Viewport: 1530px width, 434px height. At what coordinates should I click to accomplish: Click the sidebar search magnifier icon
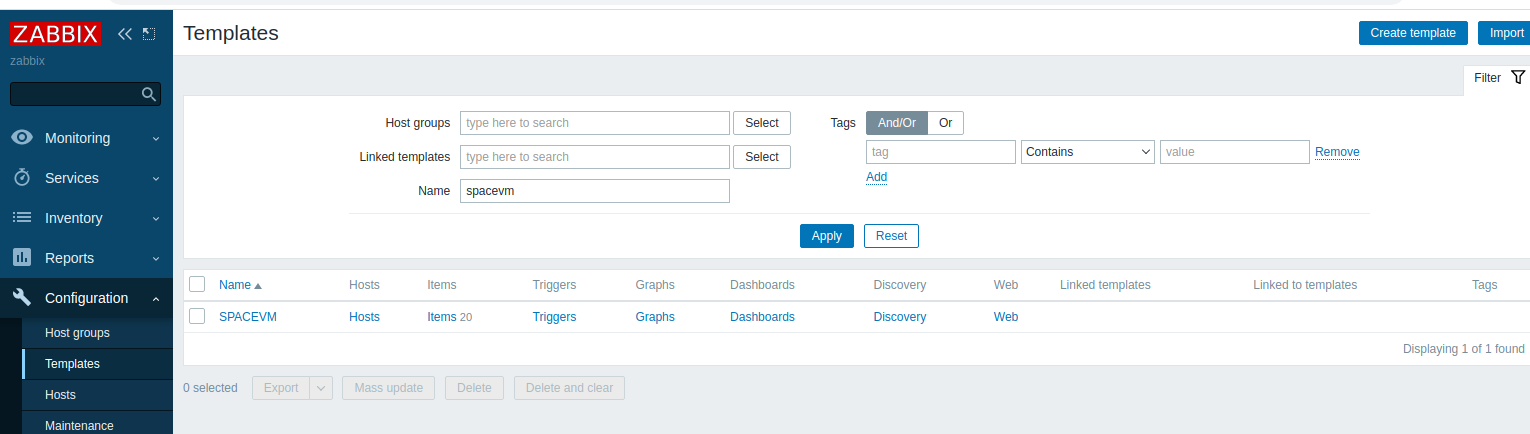point(148,94)
